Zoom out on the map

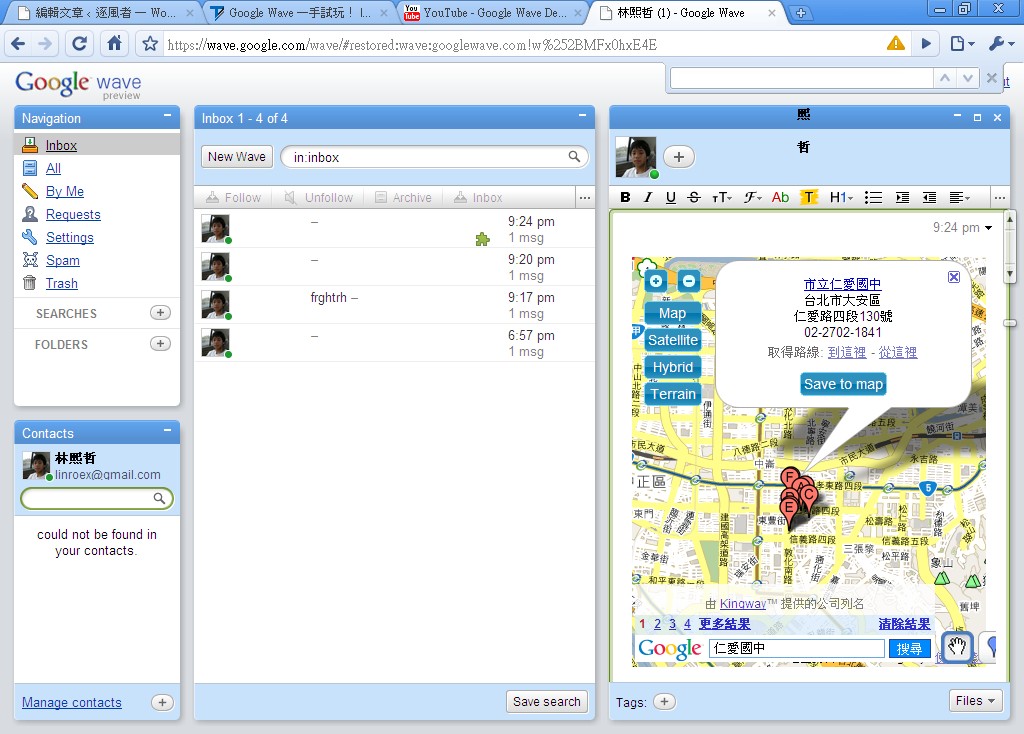pyautogui.click(x=688, y=281)
